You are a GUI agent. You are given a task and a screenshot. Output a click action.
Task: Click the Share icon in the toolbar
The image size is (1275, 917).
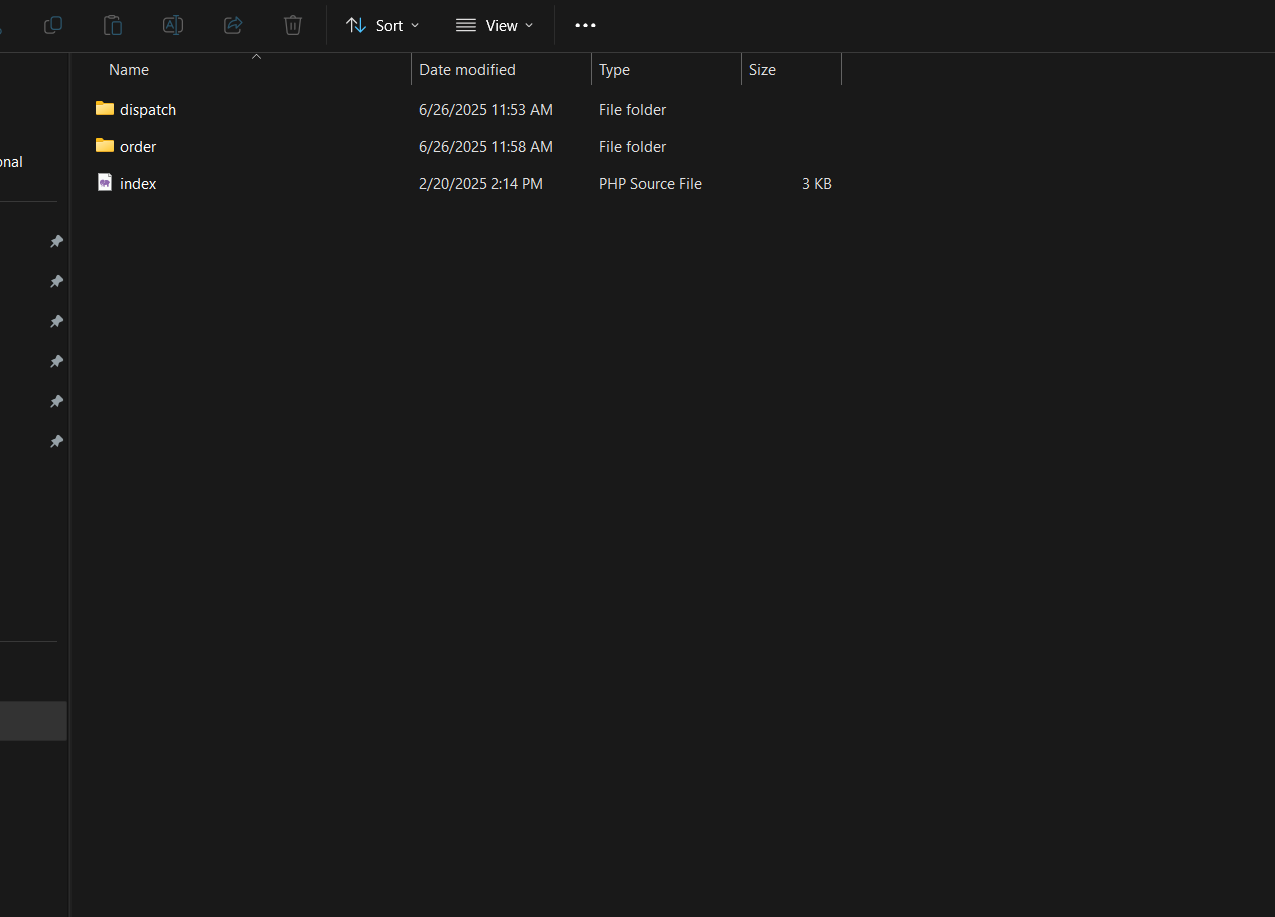[233, 25]
